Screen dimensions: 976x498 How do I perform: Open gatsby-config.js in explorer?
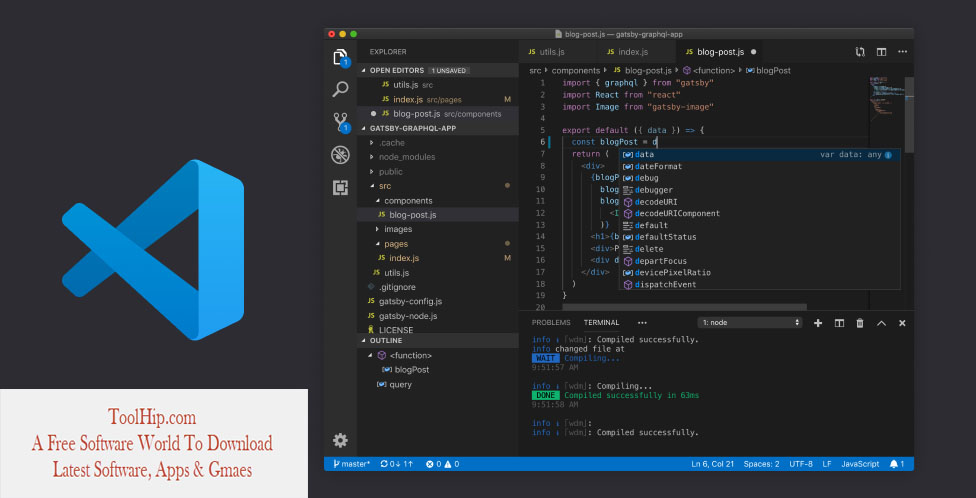coord(438,301)
